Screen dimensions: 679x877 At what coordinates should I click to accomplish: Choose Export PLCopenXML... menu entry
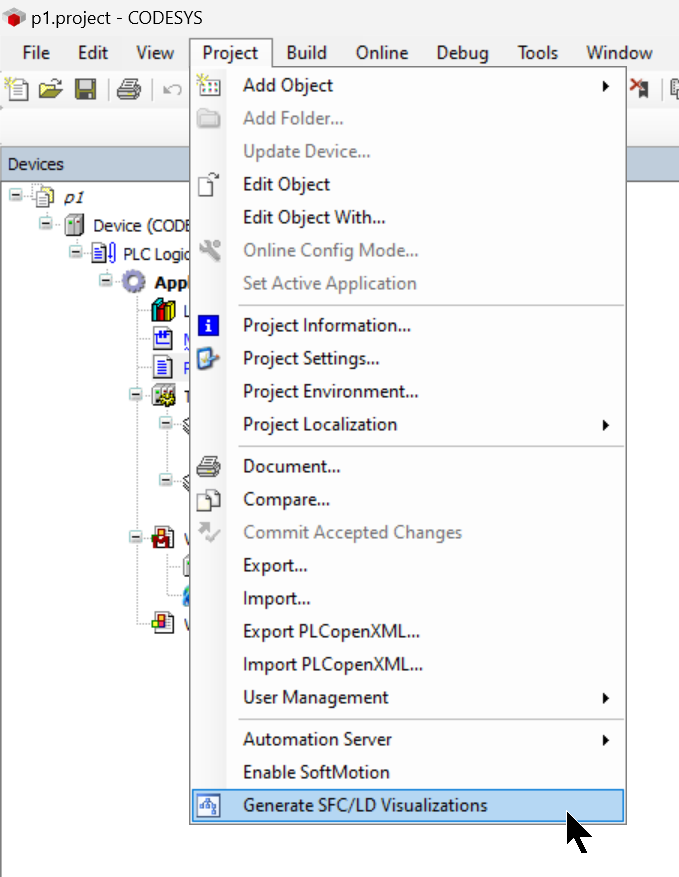(x=408, y=631)
